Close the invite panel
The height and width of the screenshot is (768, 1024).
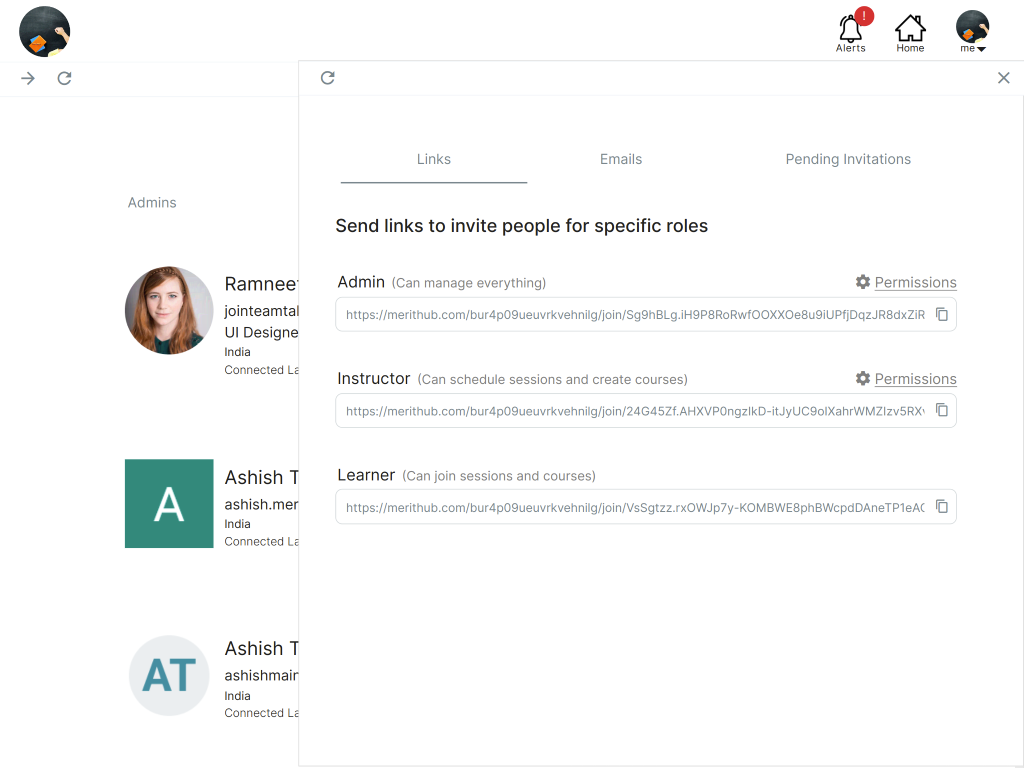(x=1003, y=78)
